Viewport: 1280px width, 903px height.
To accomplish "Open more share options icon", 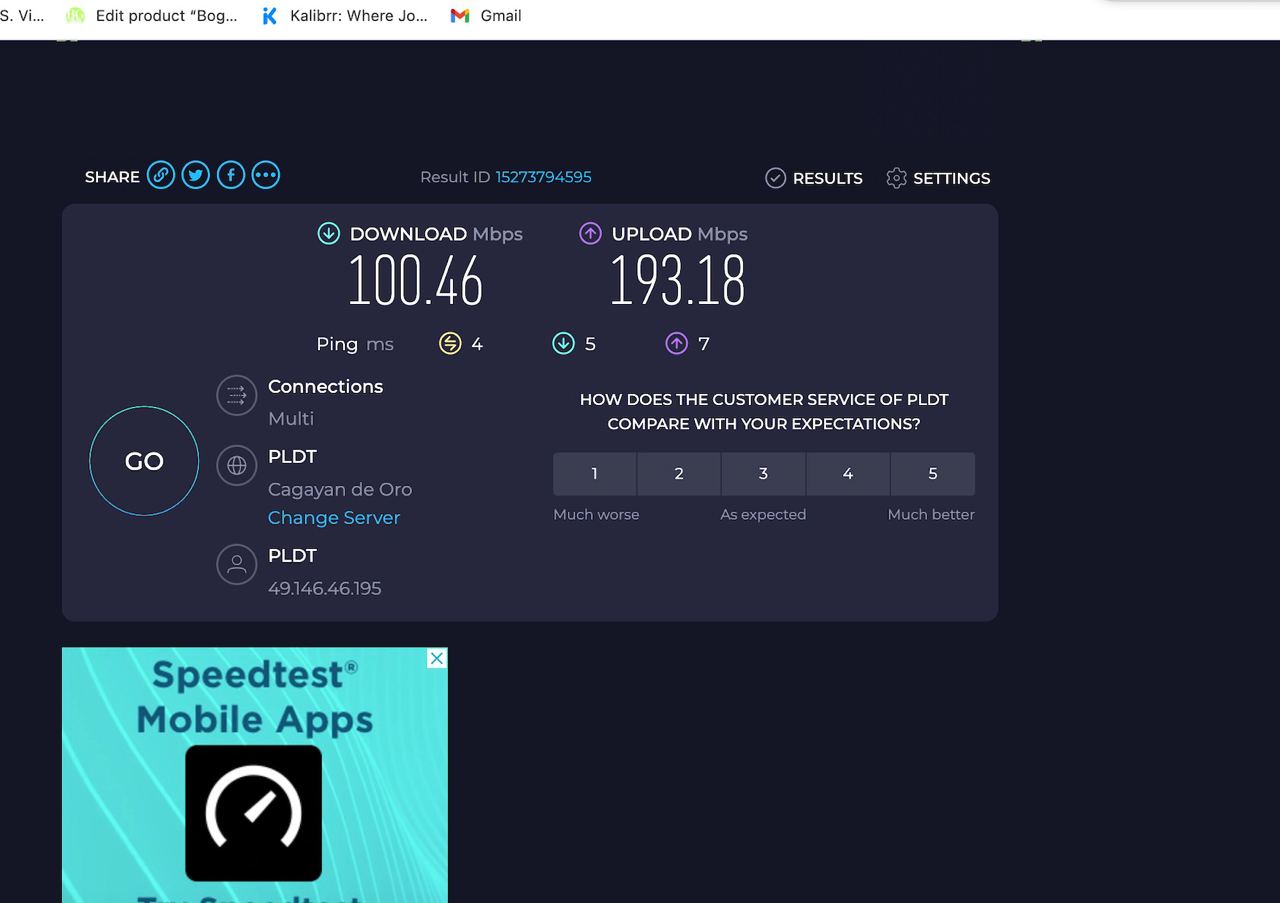I will 266,176.
